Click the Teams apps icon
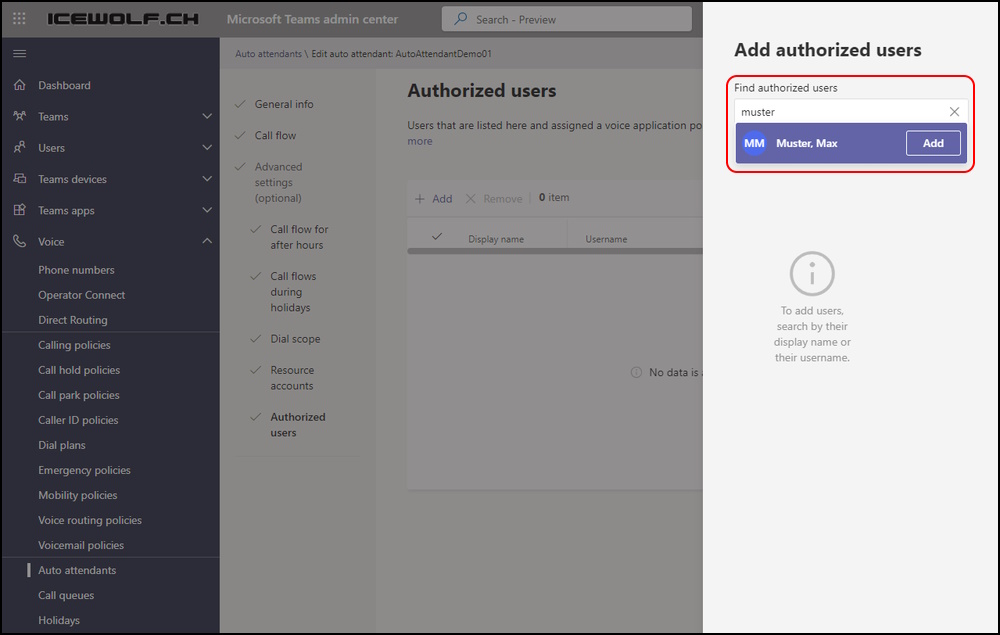 pos(20,210)
